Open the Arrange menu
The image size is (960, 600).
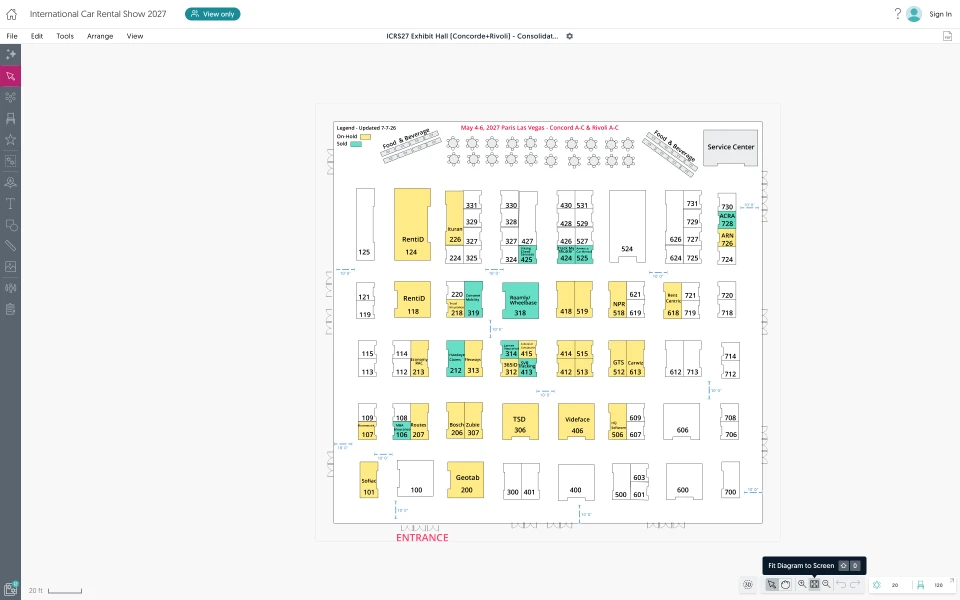tap(100, 36)
